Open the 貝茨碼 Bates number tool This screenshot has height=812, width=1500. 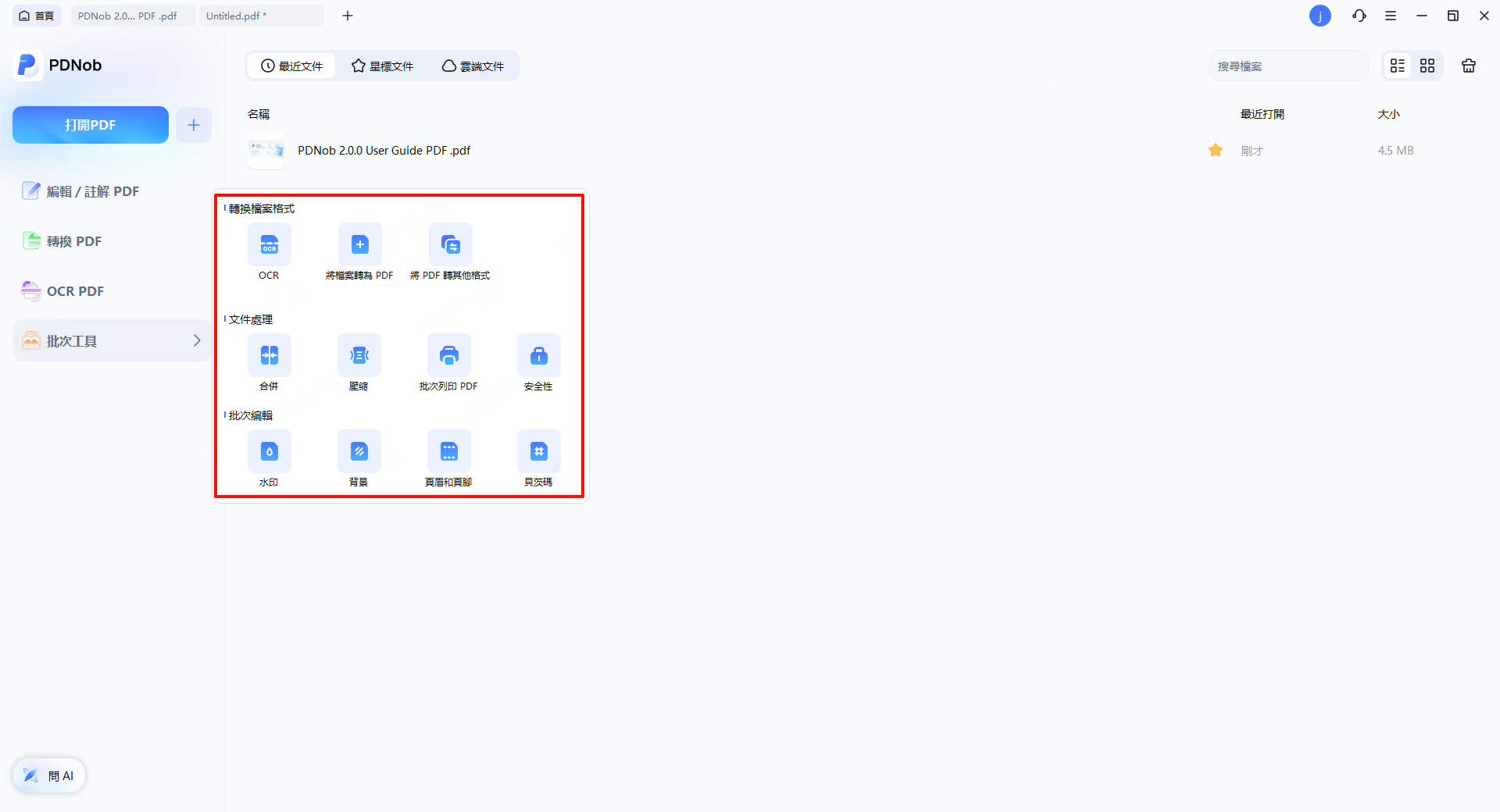tap(539, 451)
